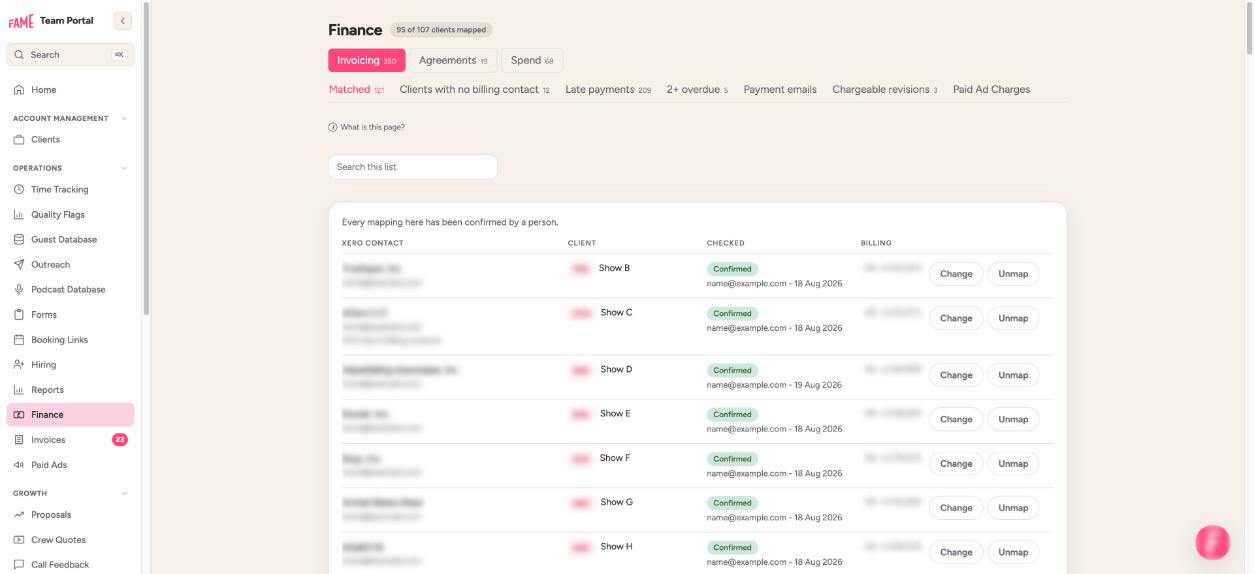Click Unmap for Show F

point(1013,464)
